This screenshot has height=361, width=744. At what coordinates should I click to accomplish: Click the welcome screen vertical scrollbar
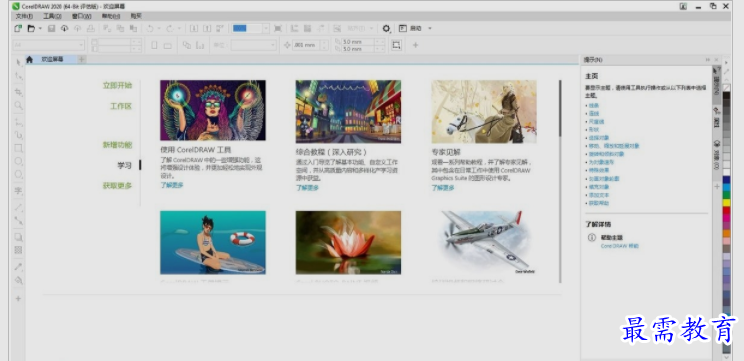[x=560, y=108]
